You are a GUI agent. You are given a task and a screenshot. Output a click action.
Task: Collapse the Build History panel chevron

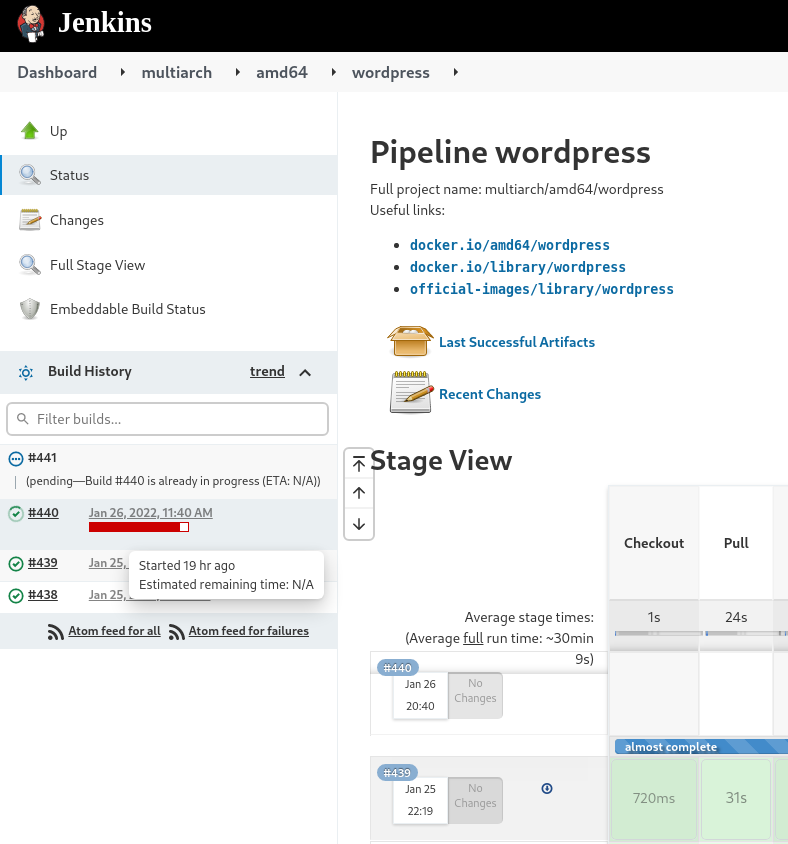click(x=306, y=372)
